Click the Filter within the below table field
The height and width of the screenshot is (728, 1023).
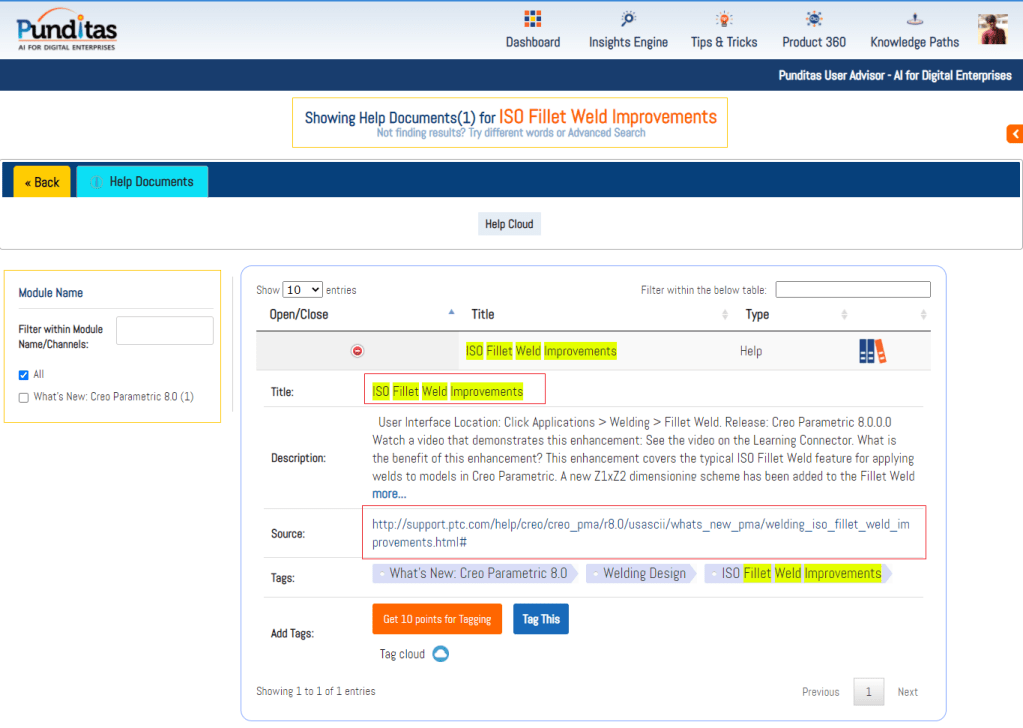852,290
